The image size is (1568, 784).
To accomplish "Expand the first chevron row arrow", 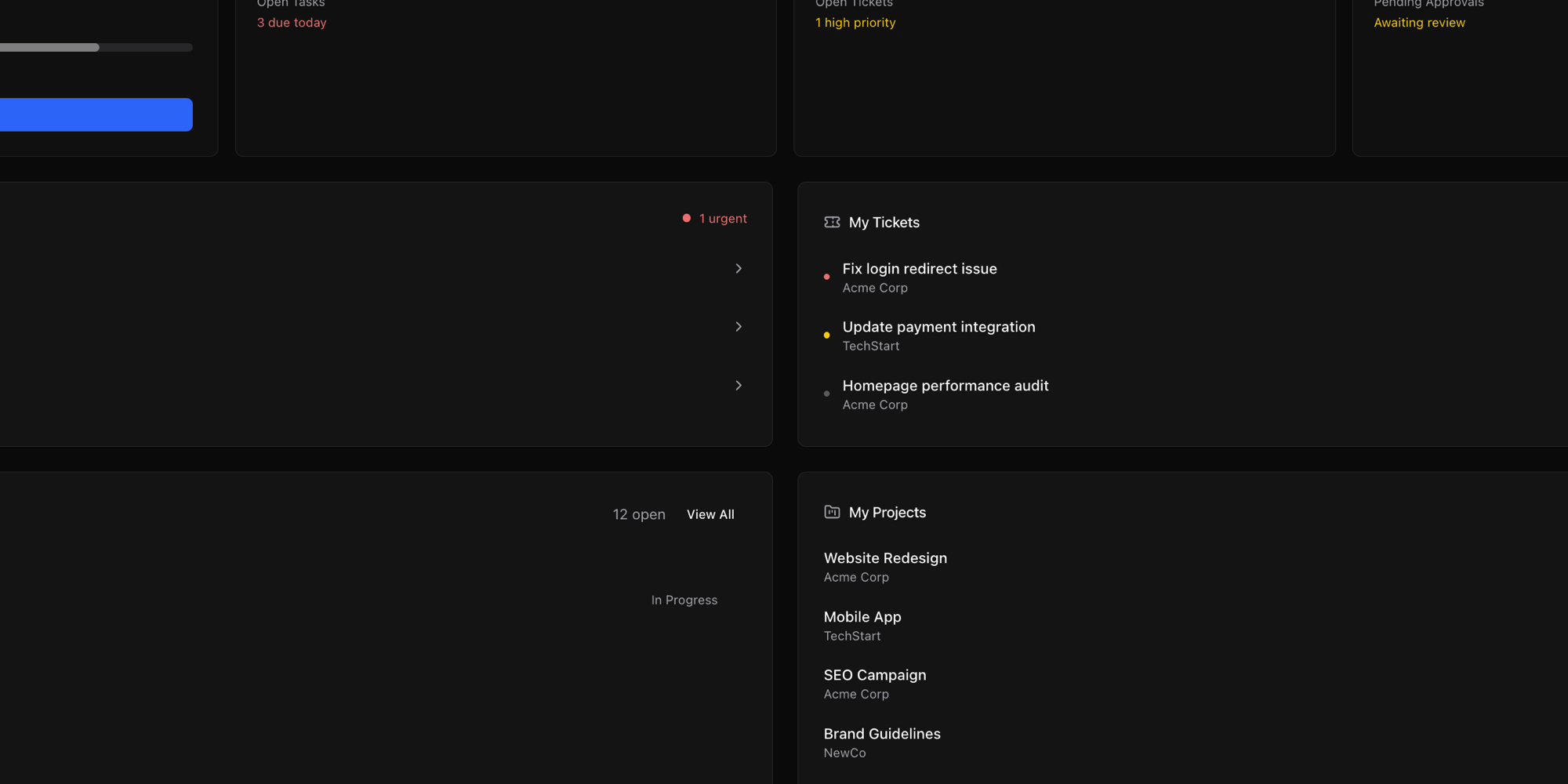I will click(739, 269).
